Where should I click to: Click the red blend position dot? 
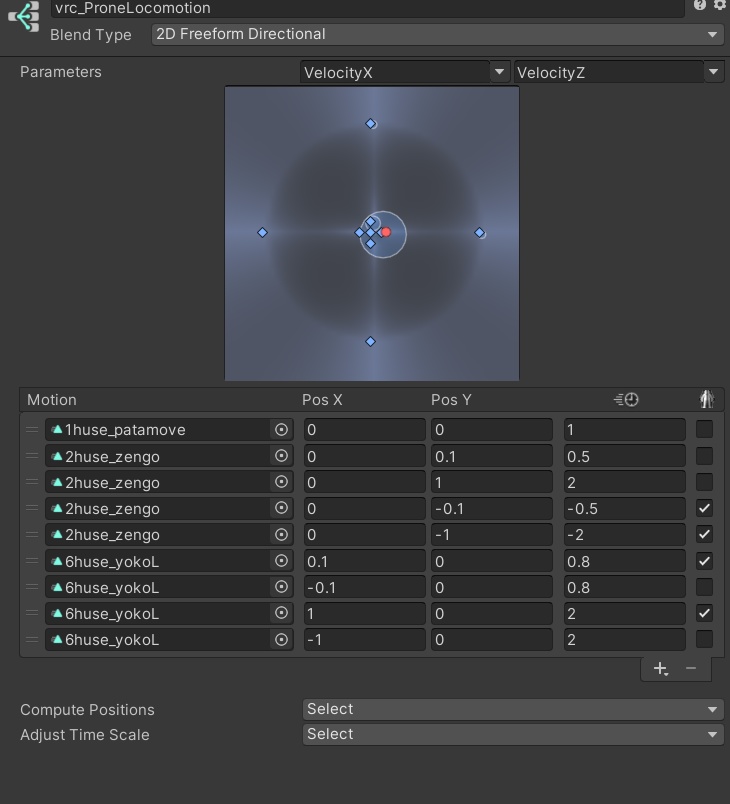[x=386, y=232]
